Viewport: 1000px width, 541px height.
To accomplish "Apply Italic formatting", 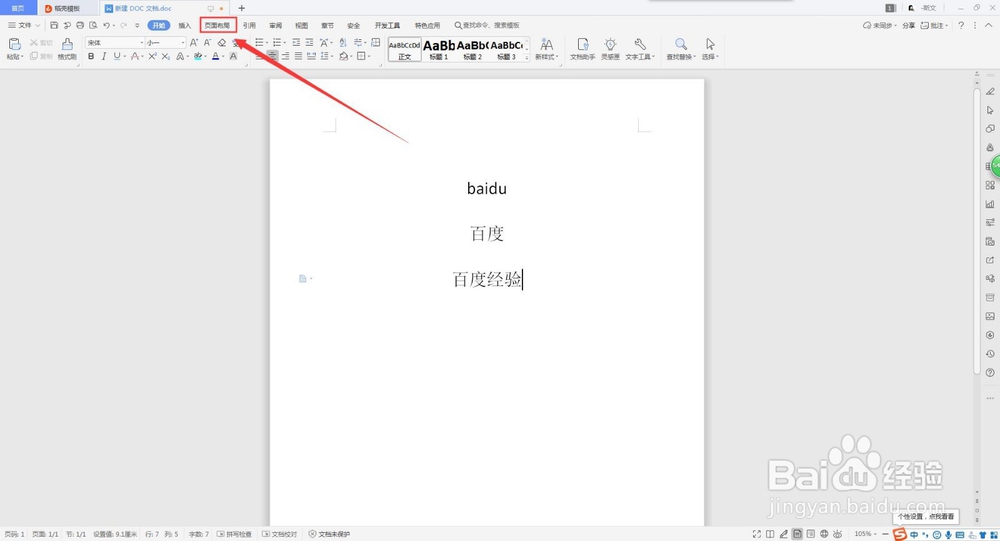I will click(103, 56).
